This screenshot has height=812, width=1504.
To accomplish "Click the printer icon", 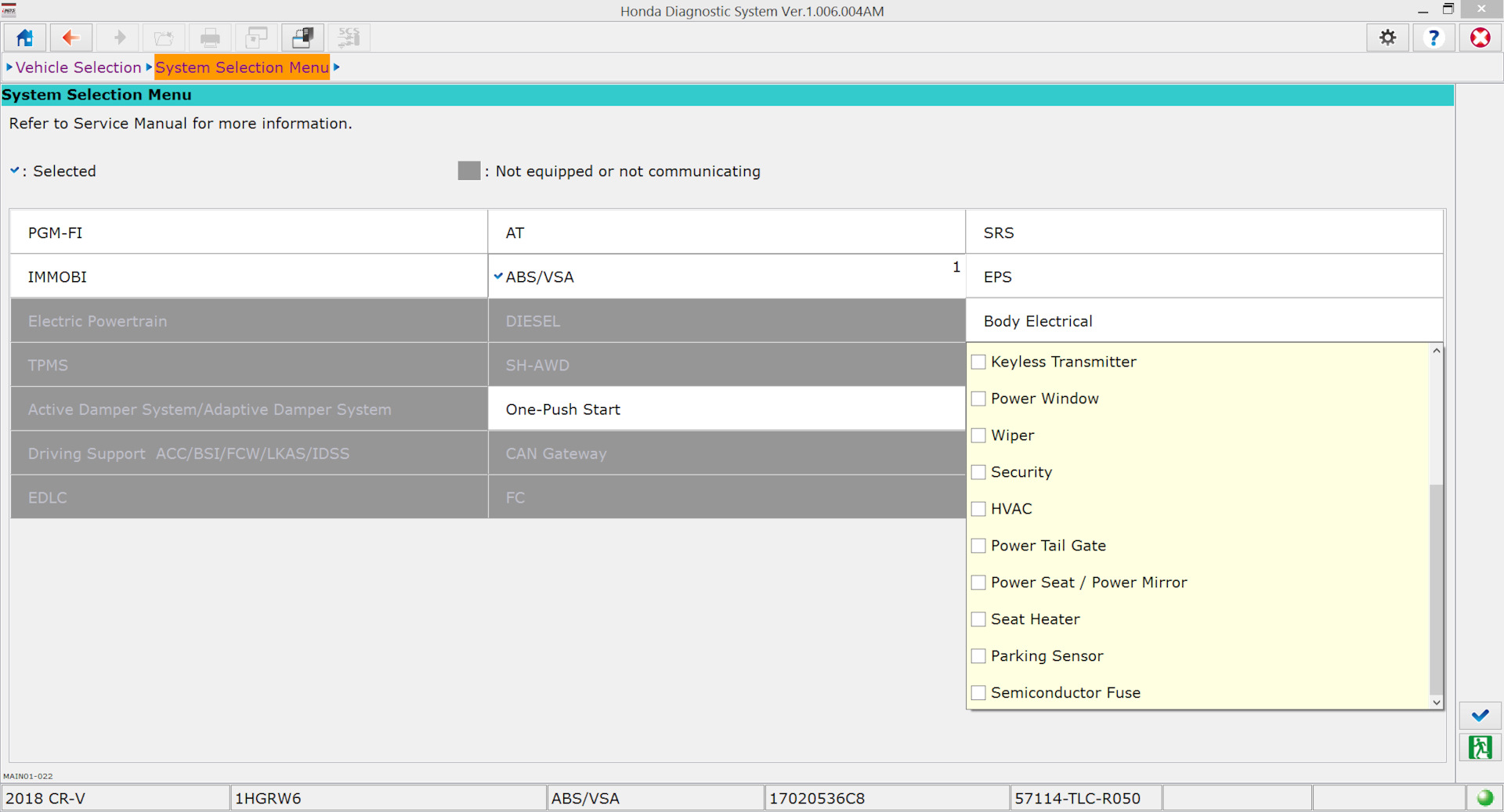I will [210, 38].
